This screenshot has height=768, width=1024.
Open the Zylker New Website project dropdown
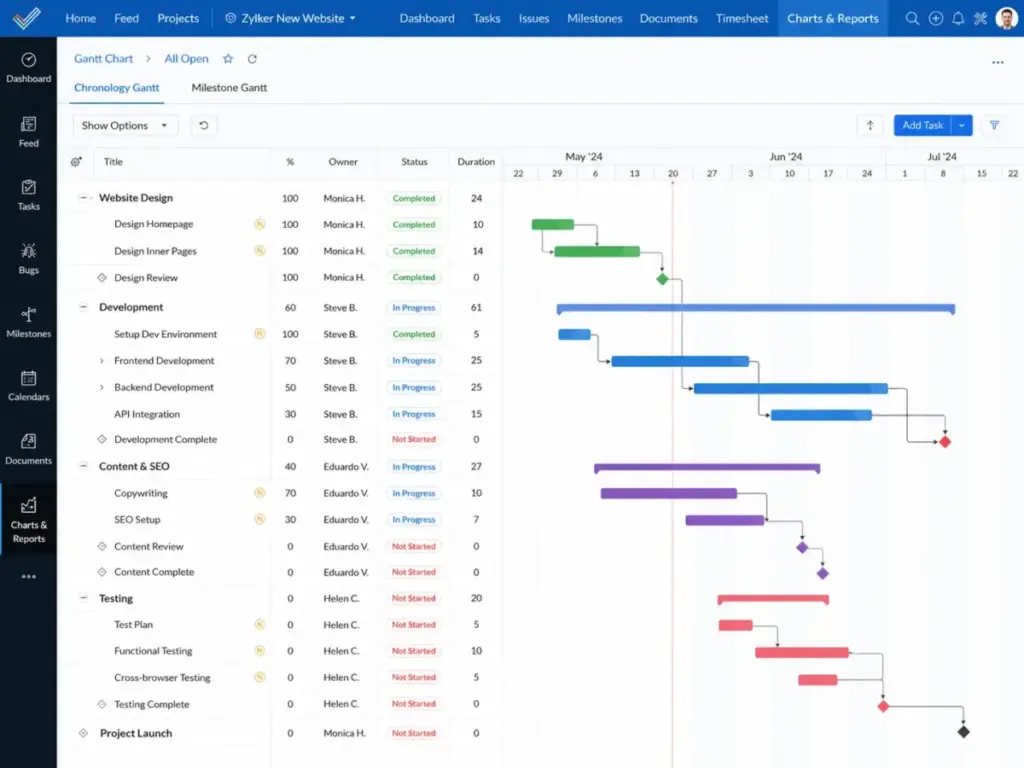click(291, 18)
